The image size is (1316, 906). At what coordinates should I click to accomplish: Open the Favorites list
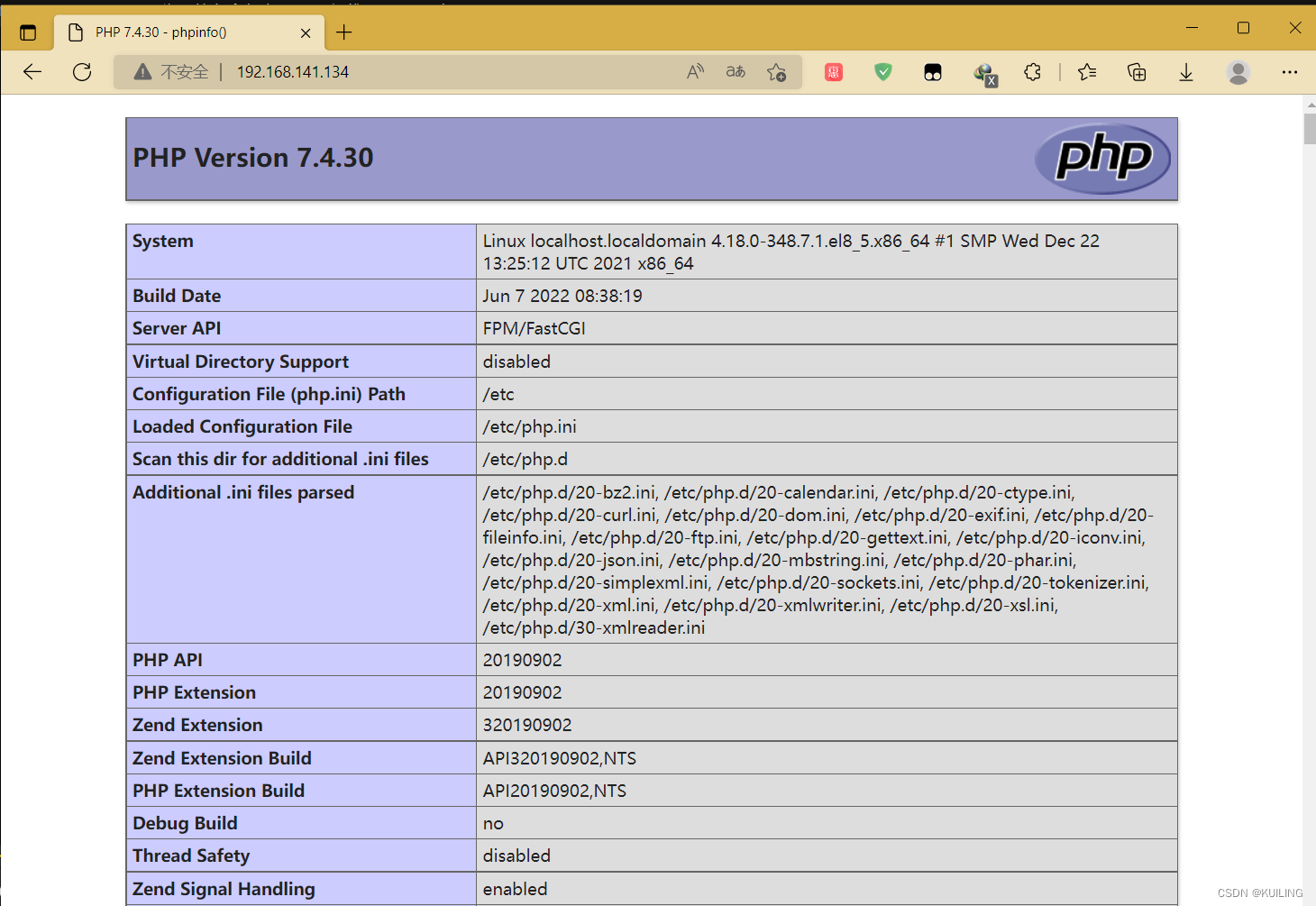pyautogui.click(x=1087, y=72)
